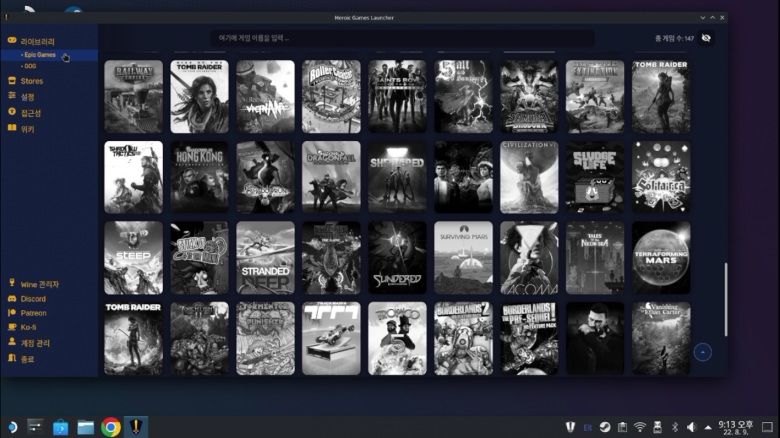
Task: Open the Ko-fi link
Action: [22, 327]
